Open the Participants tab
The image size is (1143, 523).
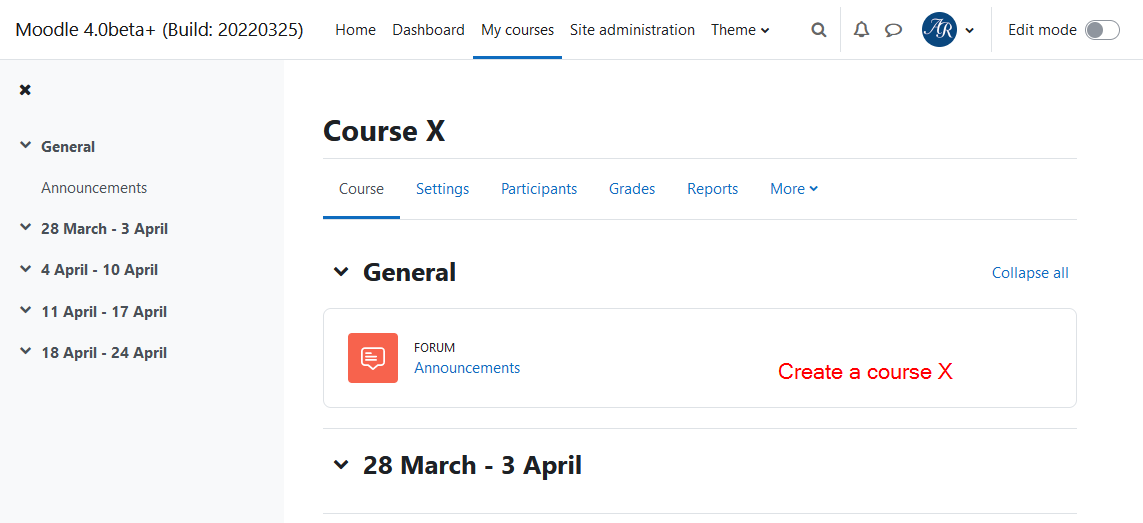[x=539, y=189]
